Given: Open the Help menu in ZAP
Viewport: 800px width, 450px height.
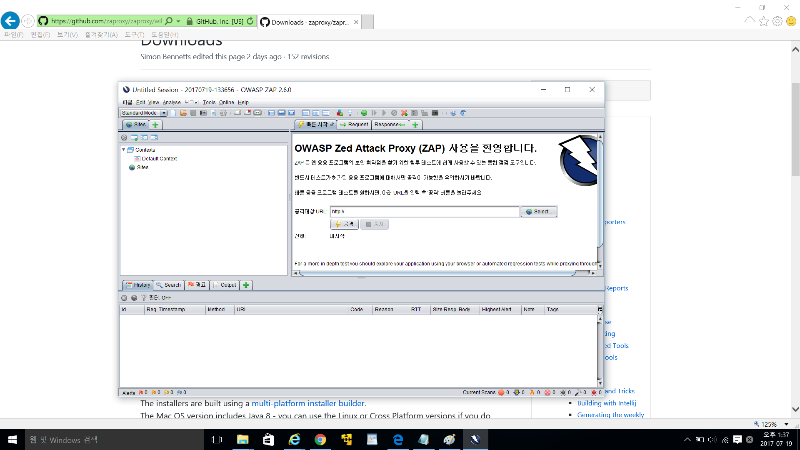Looking at the screenshot, I should click(243, 102).
